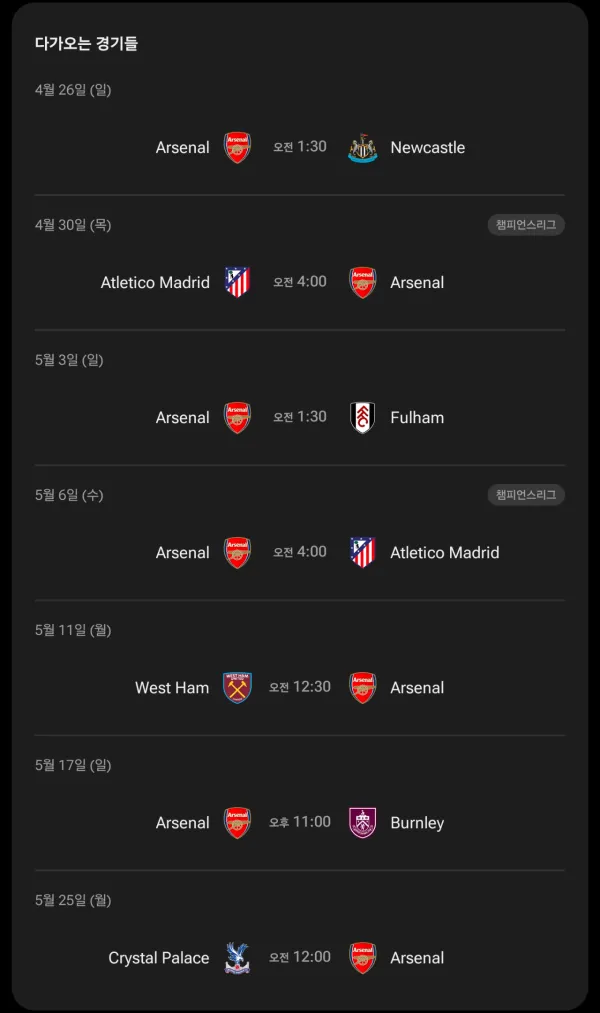600x1013 pixels.
Task: Open the Newcastle team name link
Action: pyautogui.click(x=428, y=148)
